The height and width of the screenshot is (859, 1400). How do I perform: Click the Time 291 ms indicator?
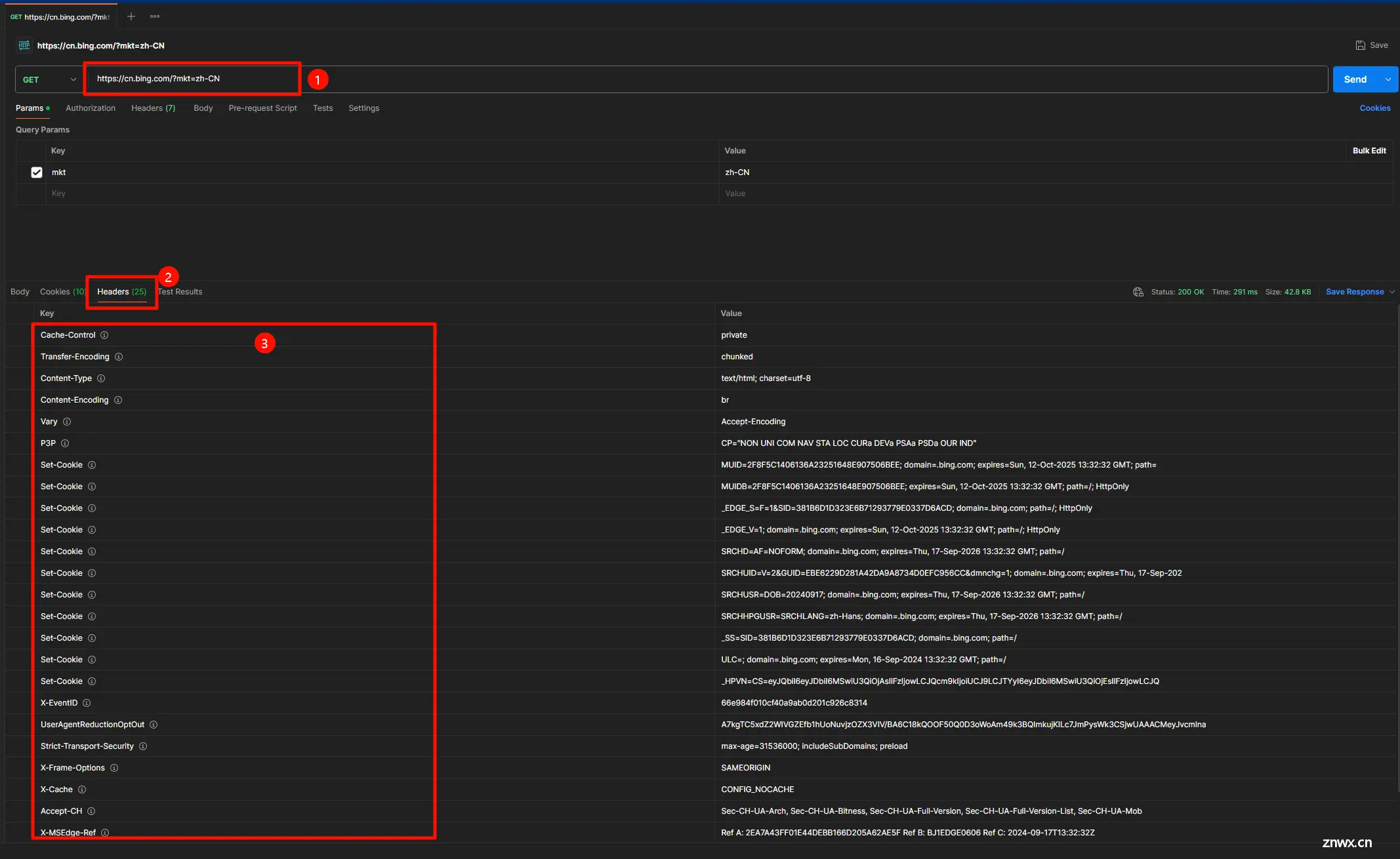pos(1235,292)
